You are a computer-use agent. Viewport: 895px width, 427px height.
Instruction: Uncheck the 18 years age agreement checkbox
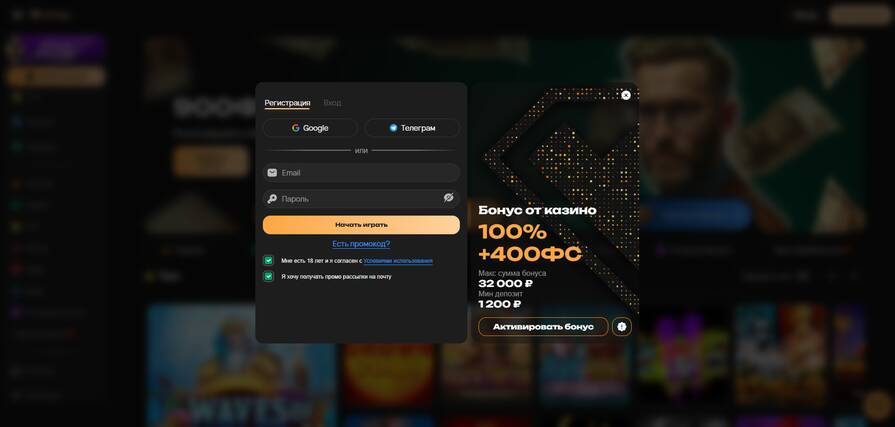(x=268, y=260)
